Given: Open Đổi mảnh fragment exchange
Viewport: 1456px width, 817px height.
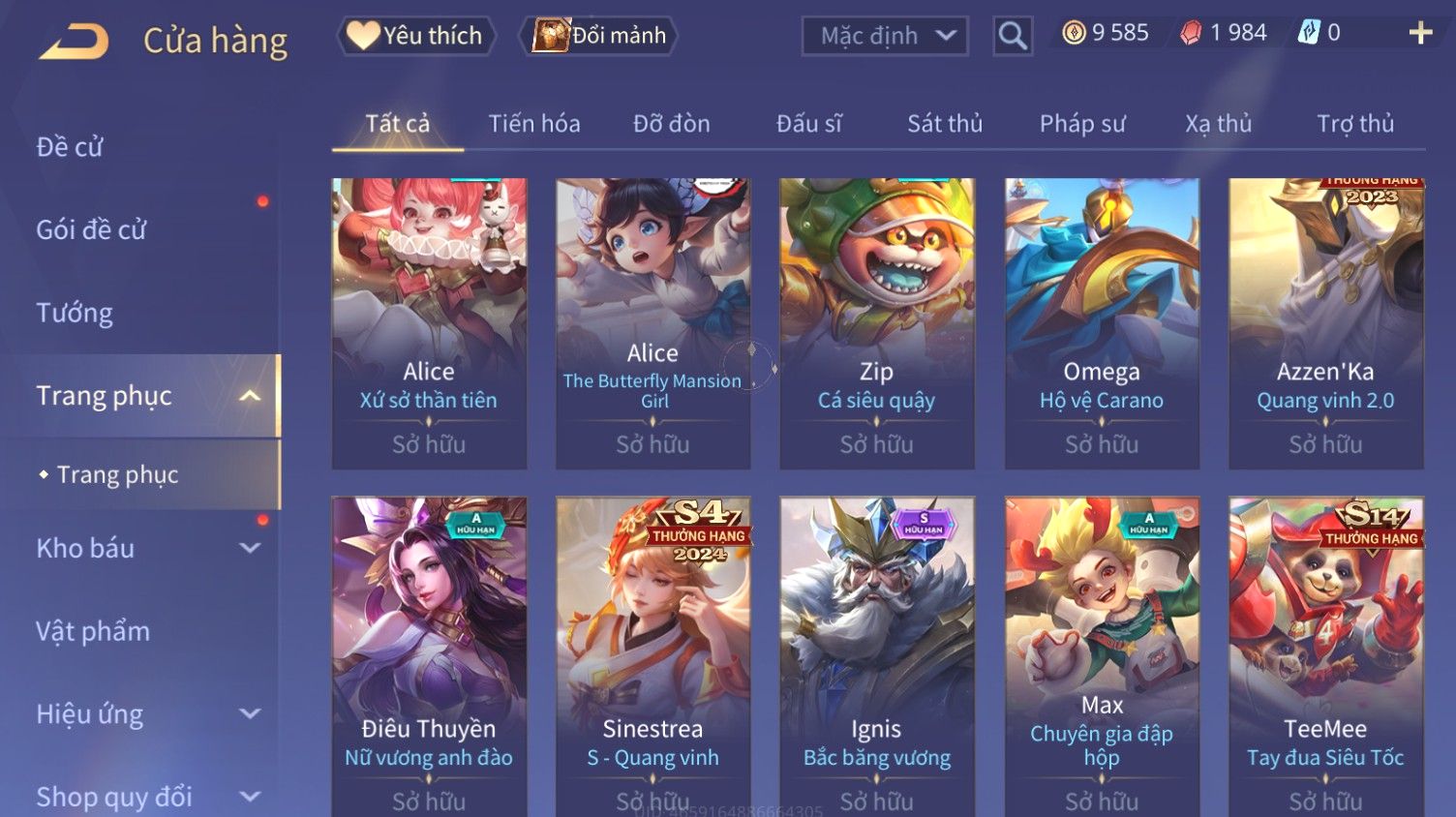Looking at the screenshot, I should [x=598, y=36].
